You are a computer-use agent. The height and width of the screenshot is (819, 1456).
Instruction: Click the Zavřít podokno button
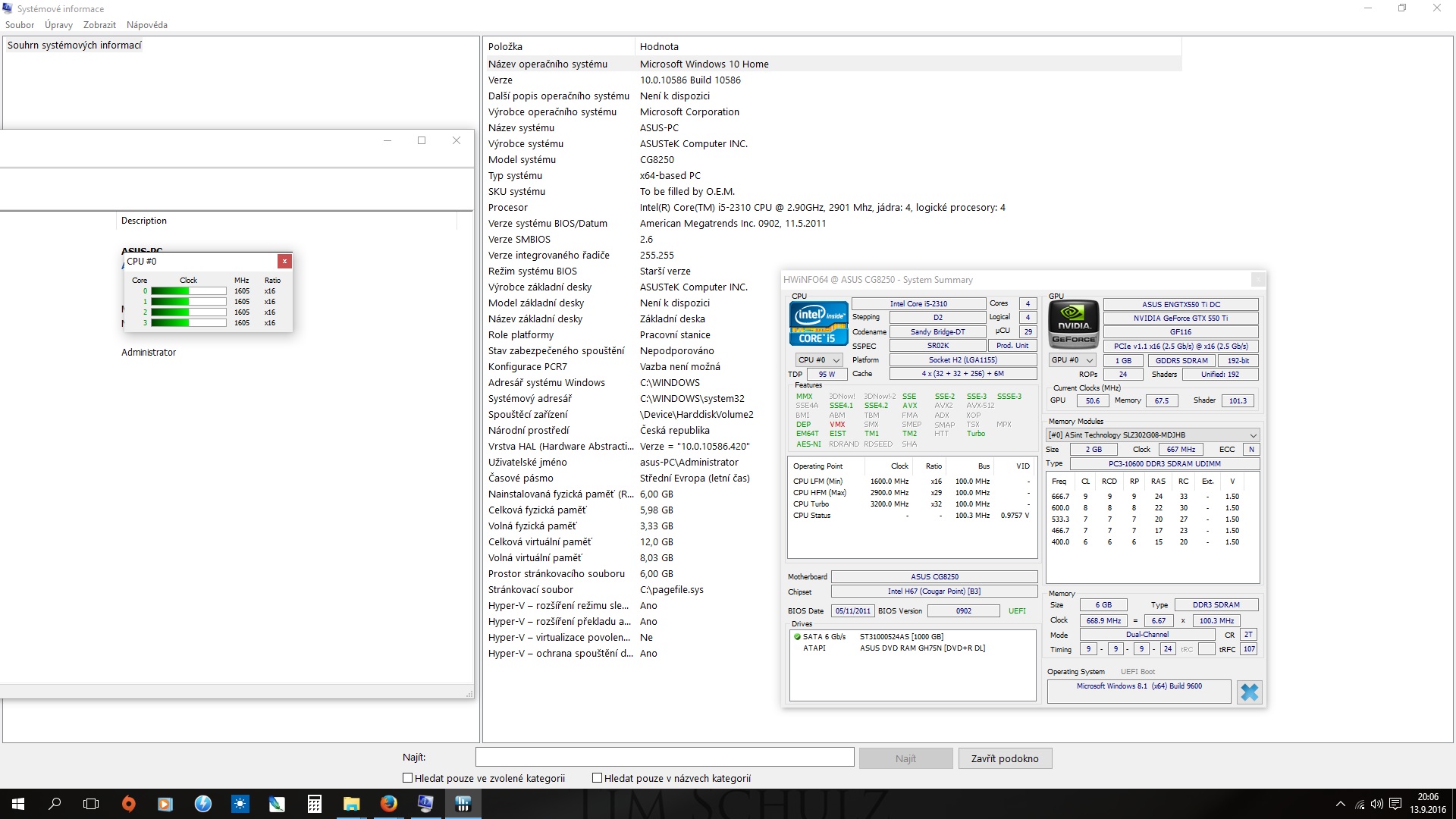[1005, 758]
